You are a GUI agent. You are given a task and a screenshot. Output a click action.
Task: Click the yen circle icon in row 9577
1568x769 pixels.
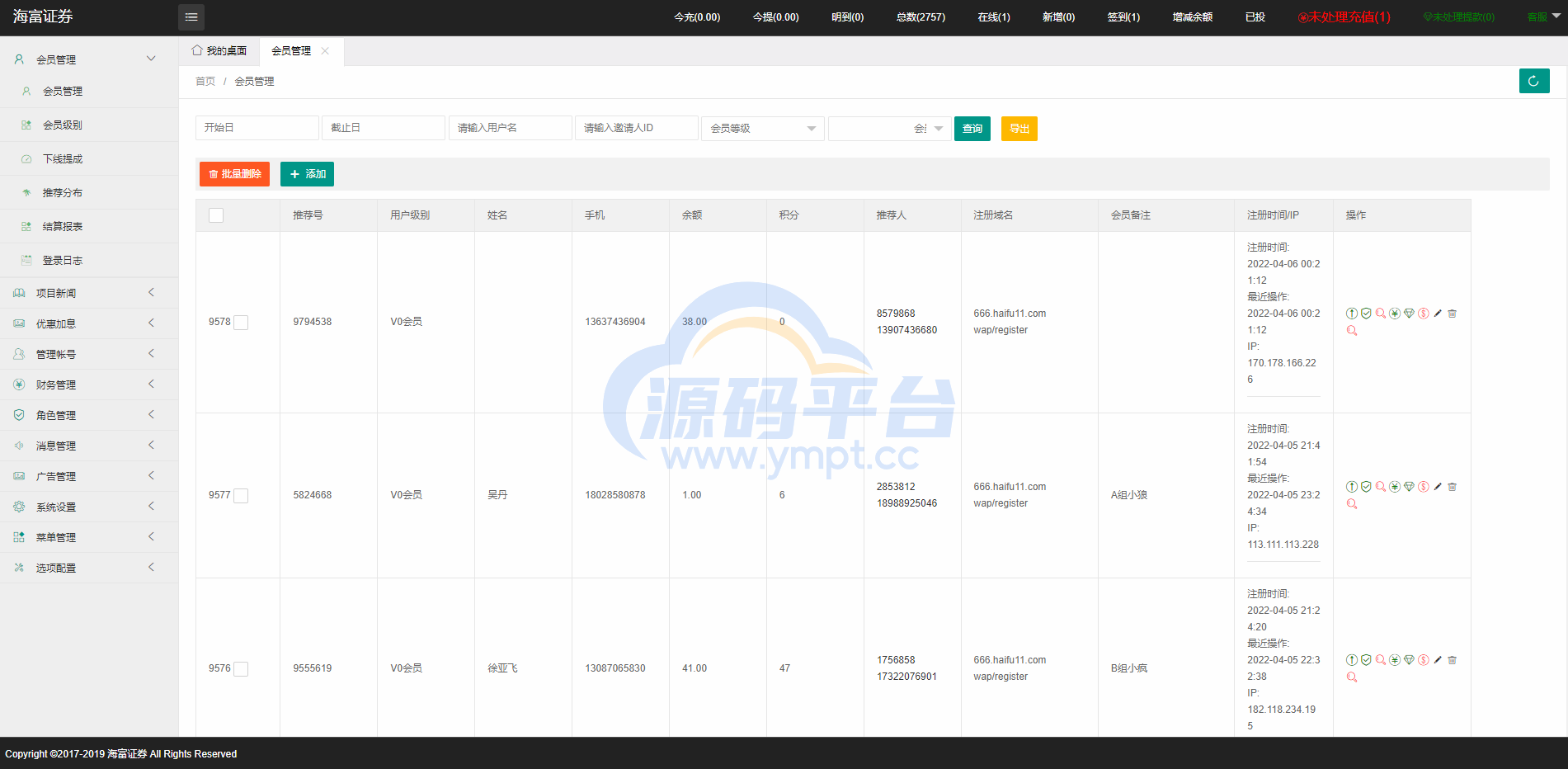click(1395, 487)
